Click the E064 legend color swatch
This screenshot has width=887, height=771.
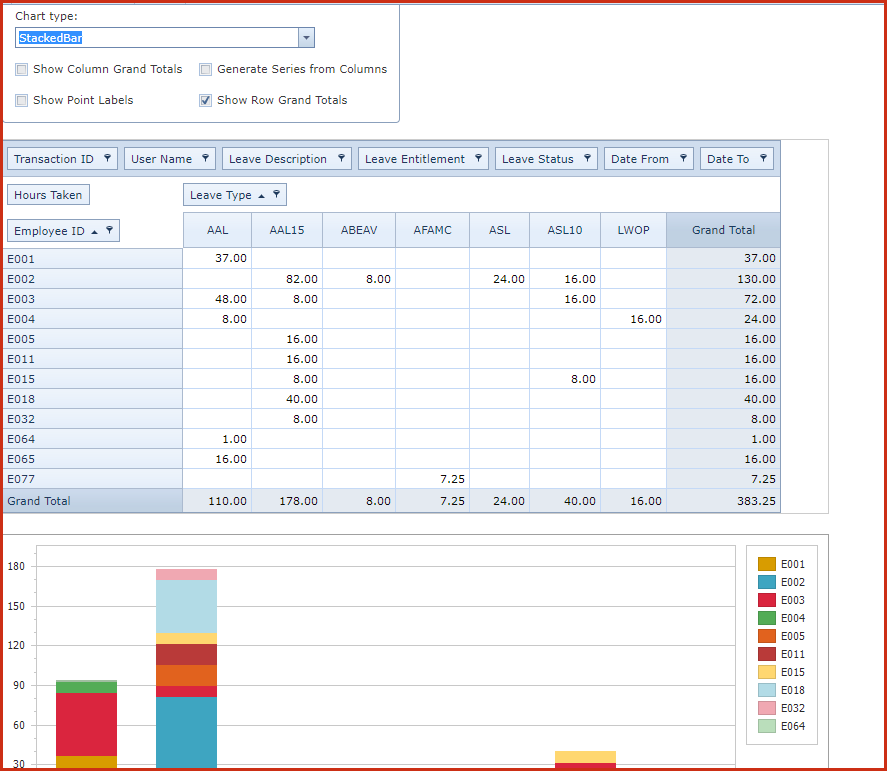click(767, 726)
